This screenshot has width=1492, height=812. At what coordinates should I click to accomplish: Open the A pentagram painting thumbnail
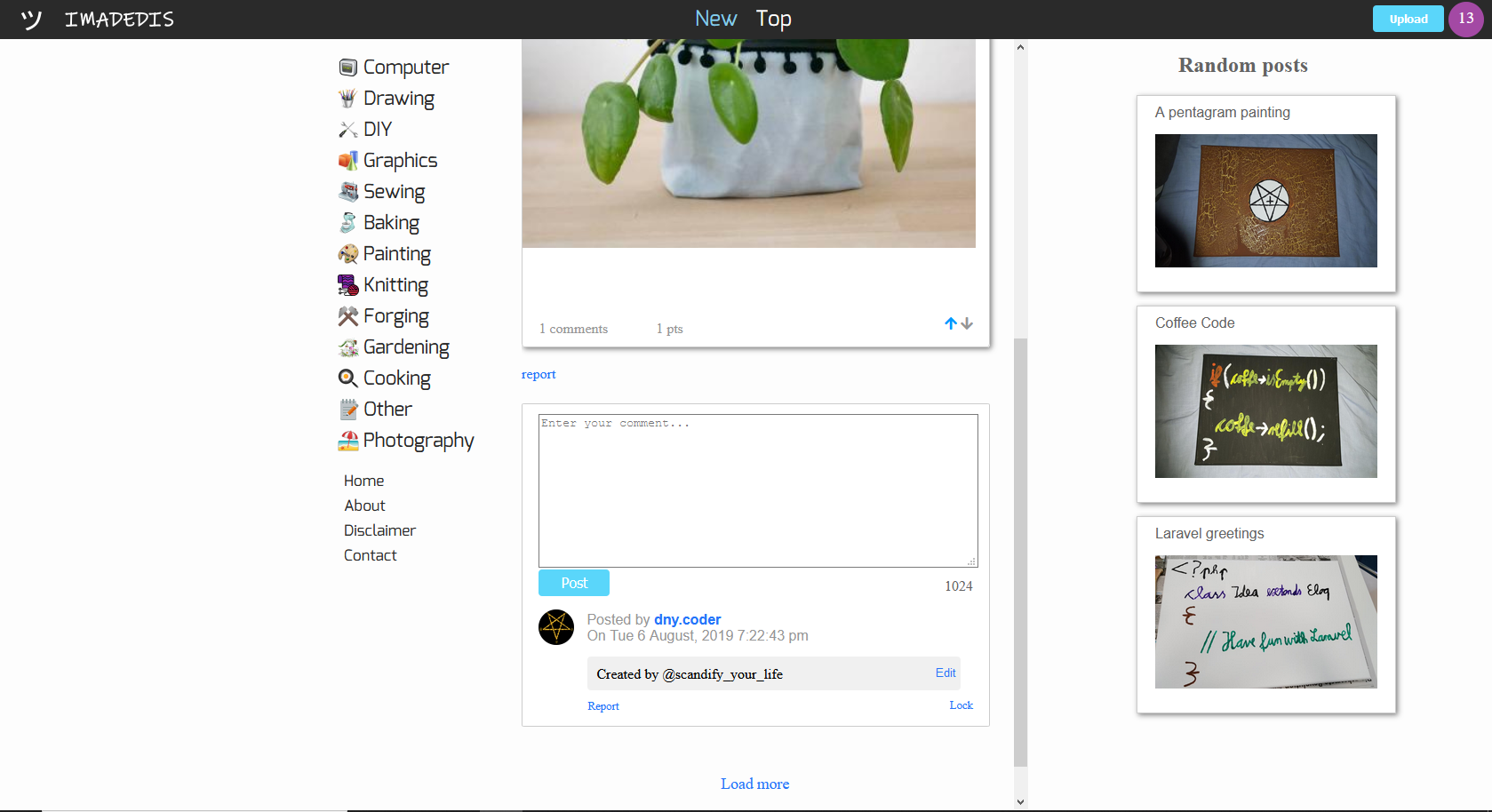pyautogui.click(x=1266, y=201)
